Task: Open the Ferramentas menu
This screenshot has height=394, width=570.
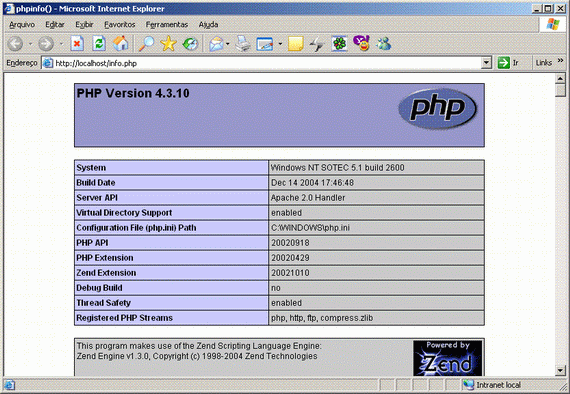Action: point(167,25)
